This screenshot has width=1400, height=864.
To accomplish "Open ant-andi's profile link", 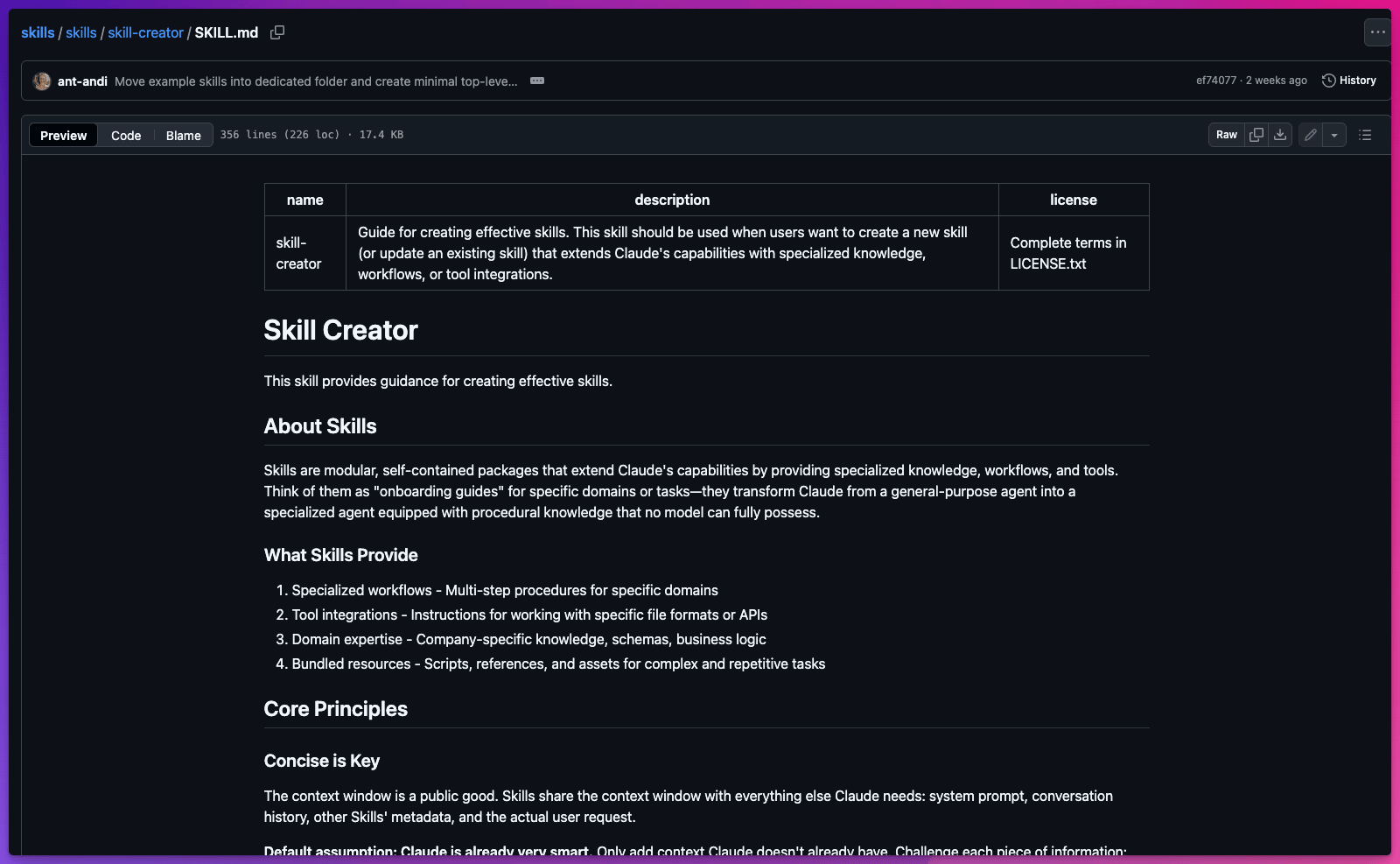I will click(82, 81).
